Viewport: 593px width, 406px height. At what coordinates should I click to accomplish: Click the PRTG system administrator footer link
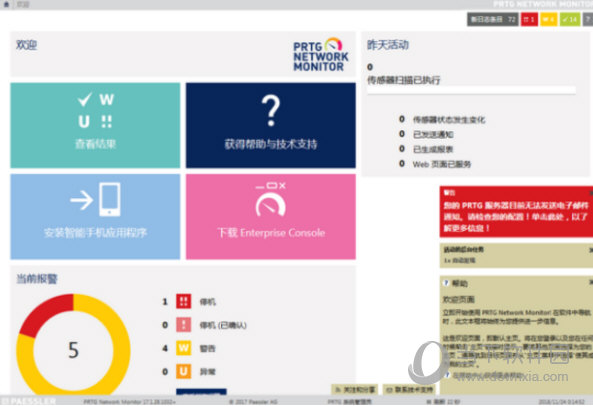349,401
